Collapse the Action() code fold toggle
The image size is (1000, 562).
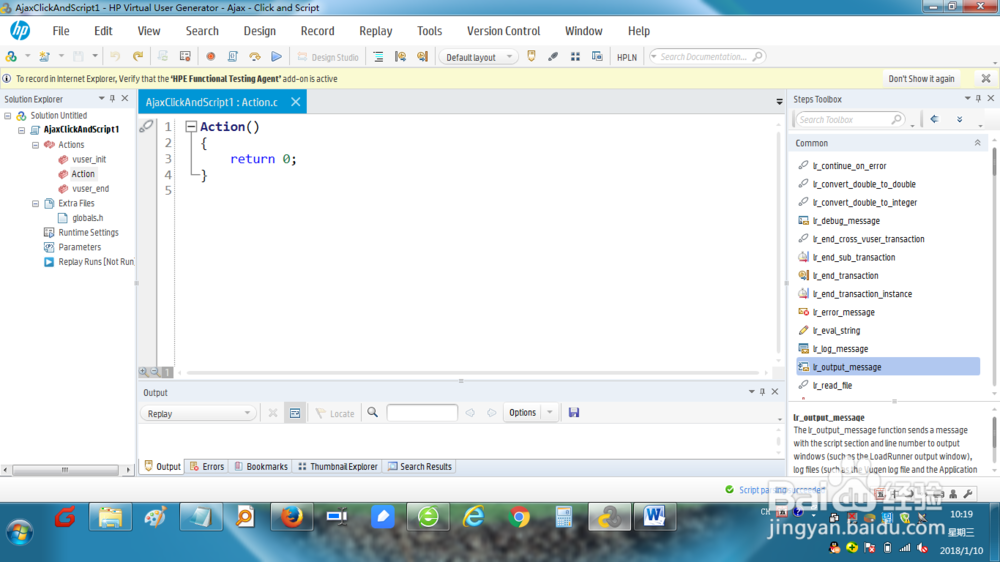pyautogui.click(x=191, y=127)
